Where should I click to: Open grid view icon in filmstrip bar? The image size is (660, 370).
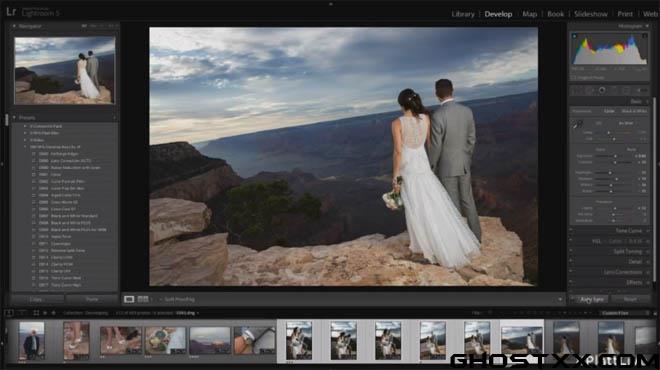pos(36,313)
